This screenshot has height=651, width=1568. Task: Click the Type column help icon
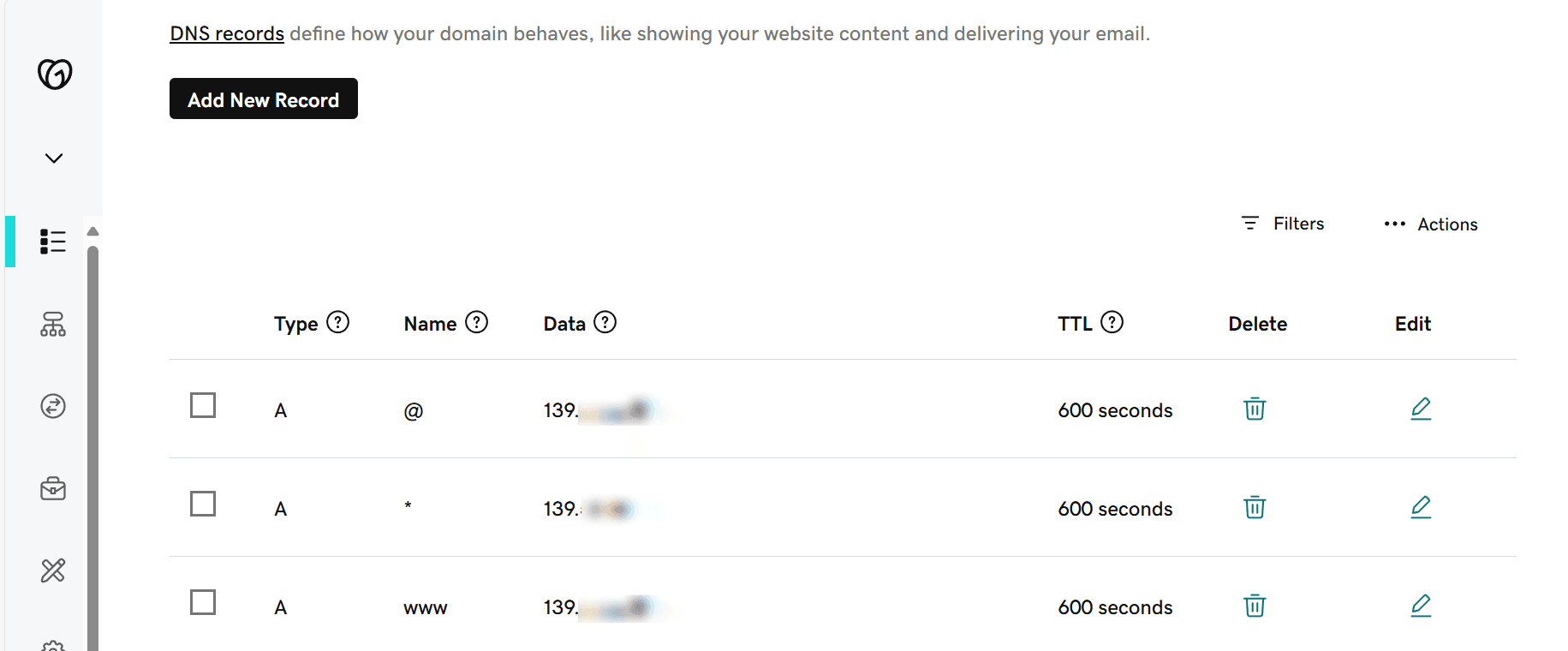click(x=339, y=323)
